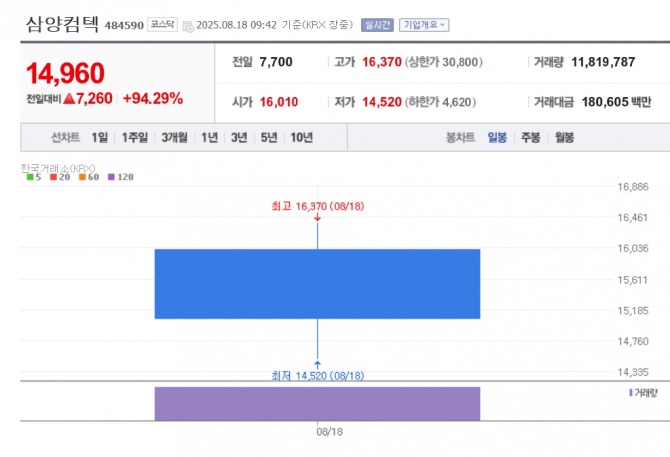Click the stock code 484590
The image size is (670, 457).
pyautogui.click(x=124, y=26)
